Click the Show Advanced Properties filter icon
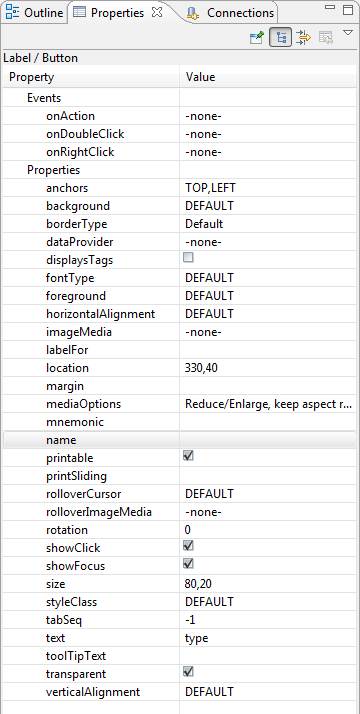360x714 pixels. coord(303,37)
